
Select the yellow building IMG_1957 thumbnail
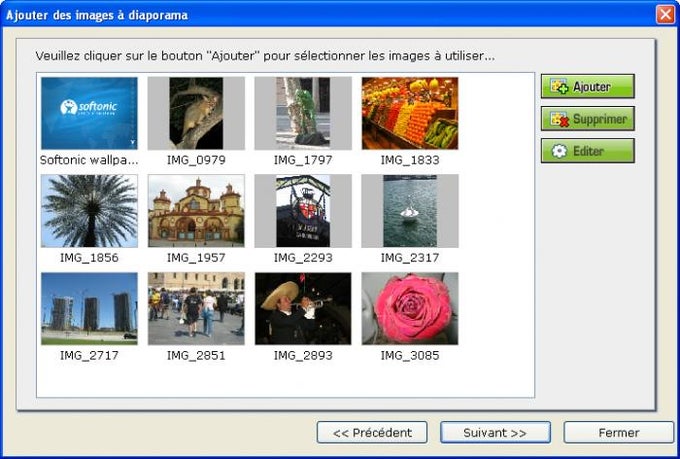[196, 211]
